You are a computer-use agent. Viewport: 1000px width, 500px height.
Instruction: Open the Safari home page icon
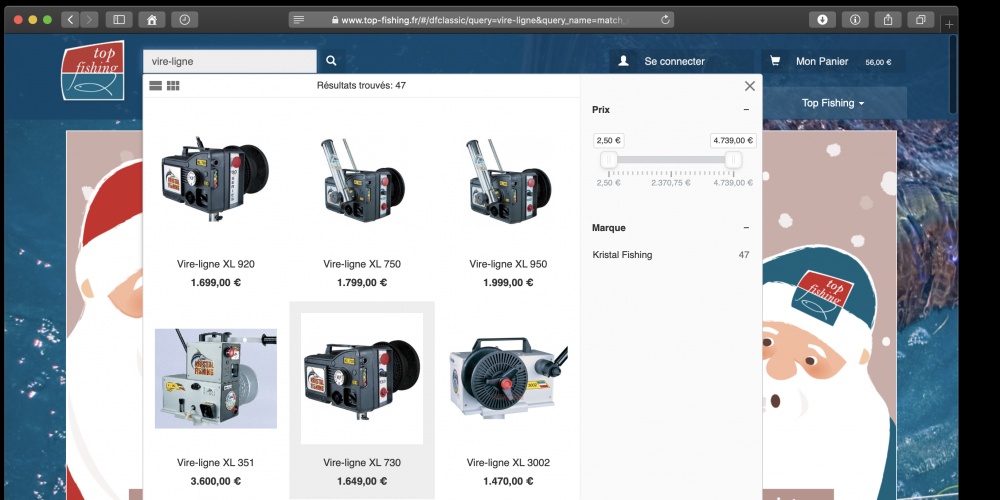coord(152,20)
